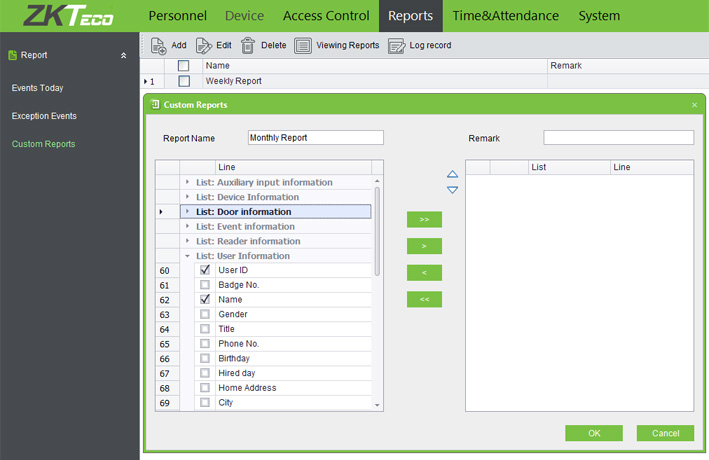This screenshot has width=709, height=460.
Task: Open Custom Reports in sidebar
Action: click(43, 144)
